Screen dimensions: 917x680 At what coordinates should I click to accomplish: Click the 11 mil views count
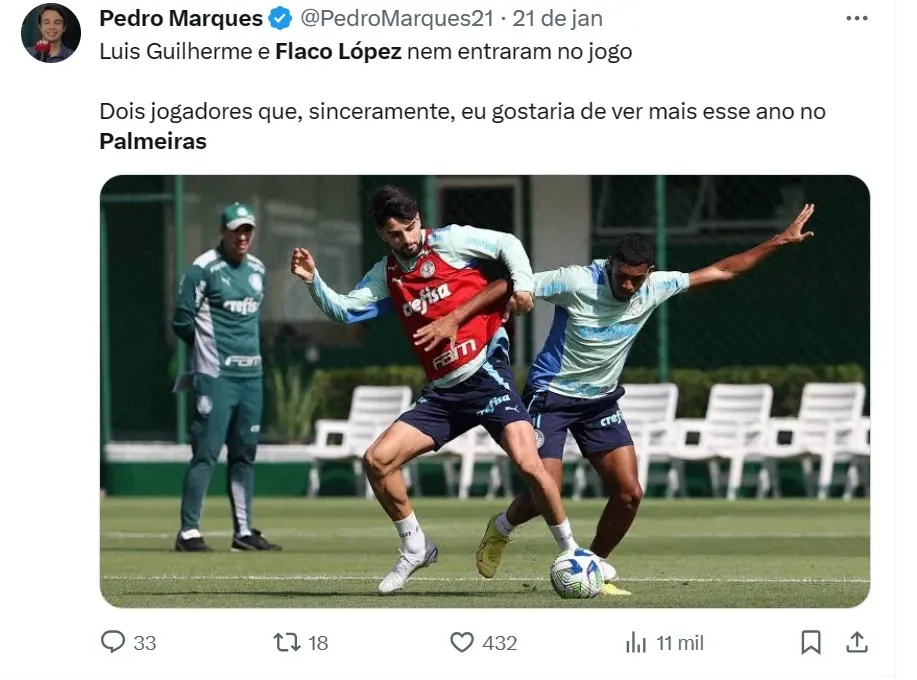pyautogui.click(x=680, y=643)
